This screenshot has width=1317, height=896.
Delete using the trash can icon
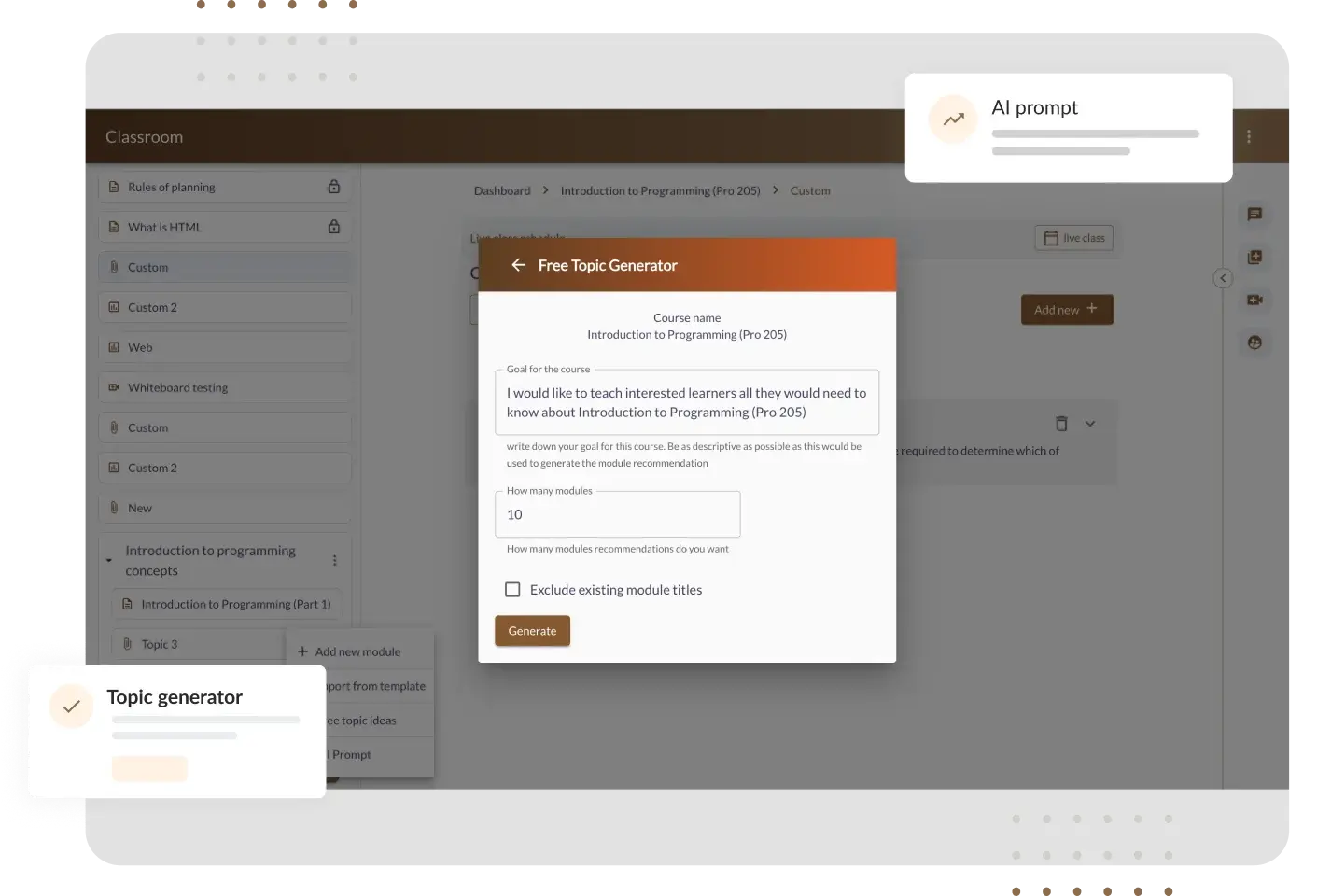pyautogui.click(x=1061, y=424)
